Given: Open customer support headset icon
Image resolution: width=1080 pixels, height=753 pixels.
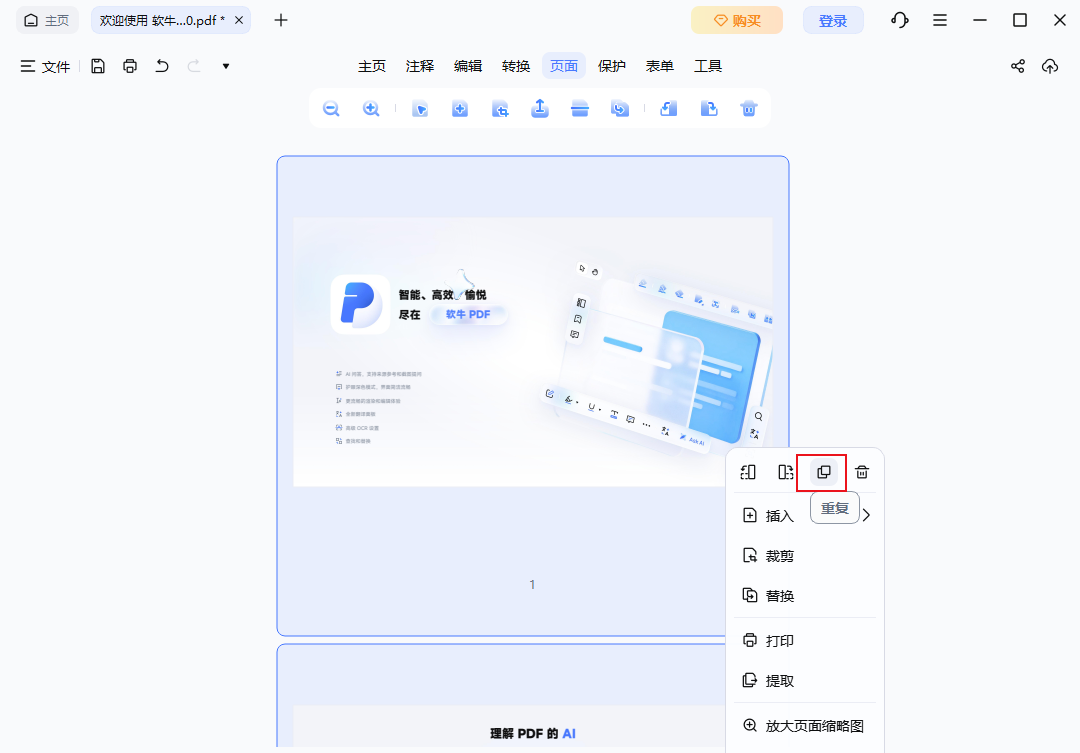Looking at the screenshot, I should [x=900, y=21].
